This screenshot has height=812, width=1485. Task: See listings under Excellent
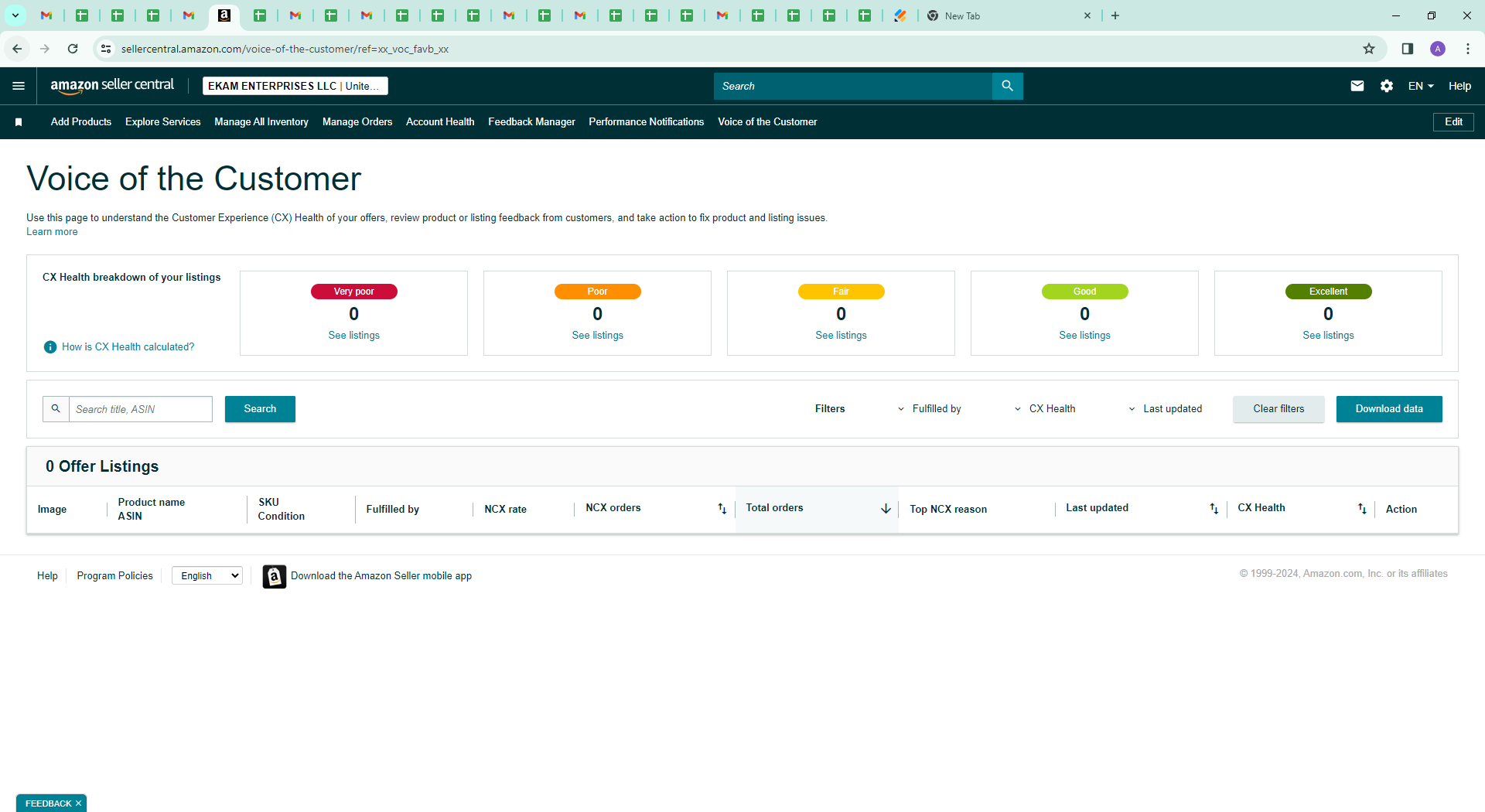pyautogui.click(x=1329, y=336)
